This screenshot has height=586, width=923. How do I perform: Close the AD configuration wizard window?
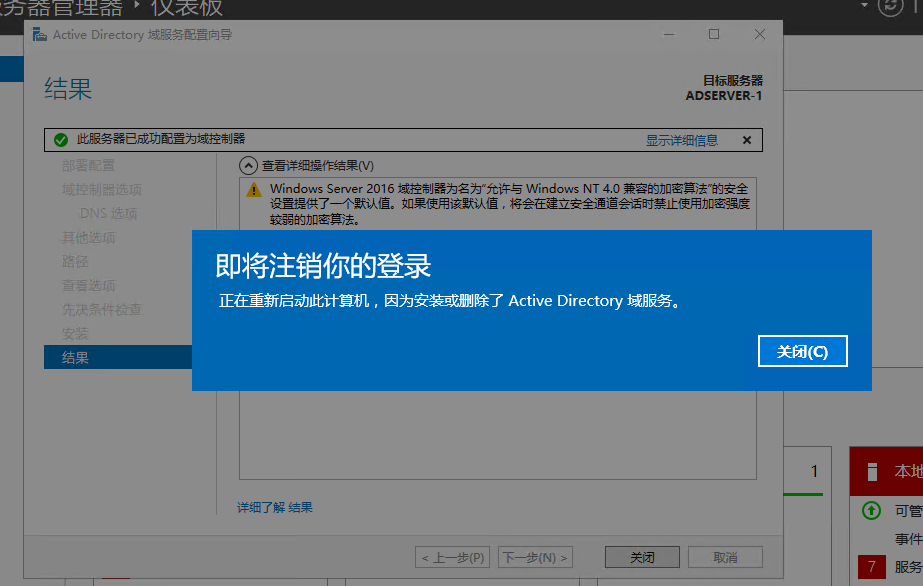pos(760,35)
